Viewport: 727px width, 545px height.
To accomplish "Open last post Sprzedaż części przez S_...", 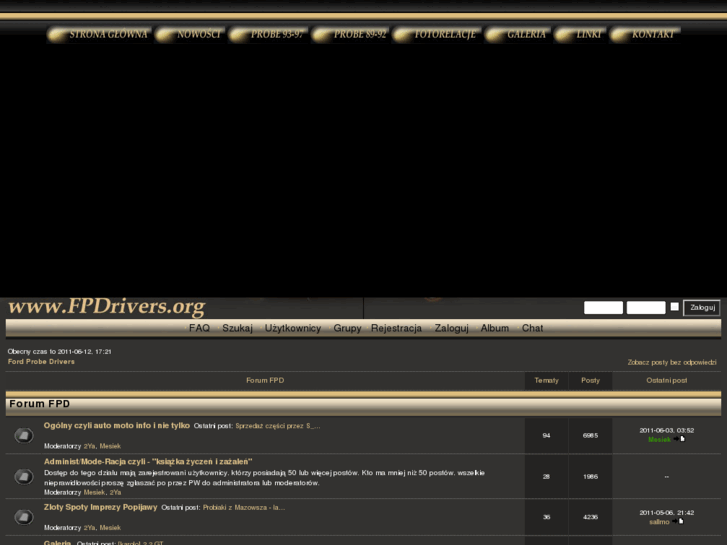I will click(278, 426).
